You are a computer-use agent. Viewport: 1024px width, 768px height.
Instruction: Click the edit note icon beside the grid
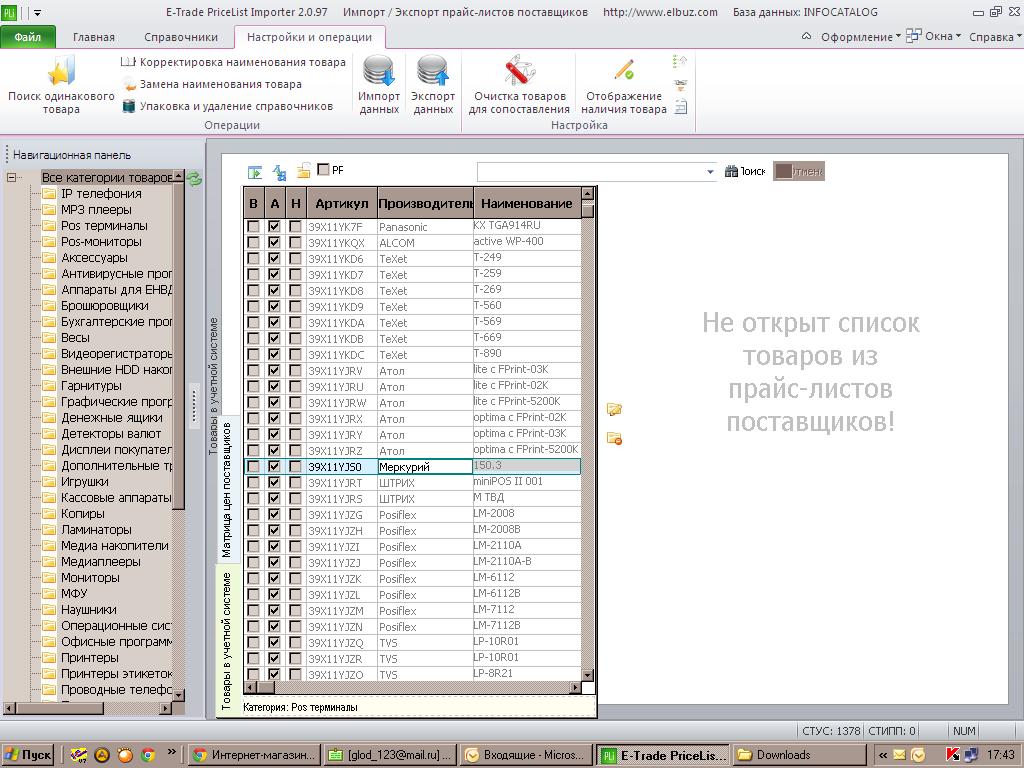coord(614,409)
